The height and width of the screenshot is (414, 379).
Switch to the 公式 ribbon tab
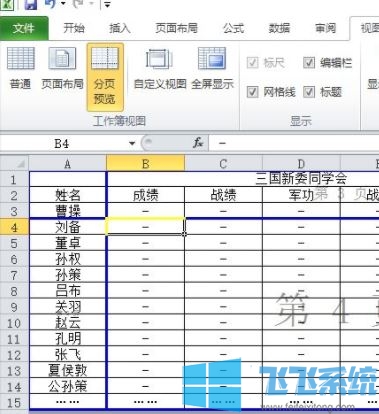233,28
